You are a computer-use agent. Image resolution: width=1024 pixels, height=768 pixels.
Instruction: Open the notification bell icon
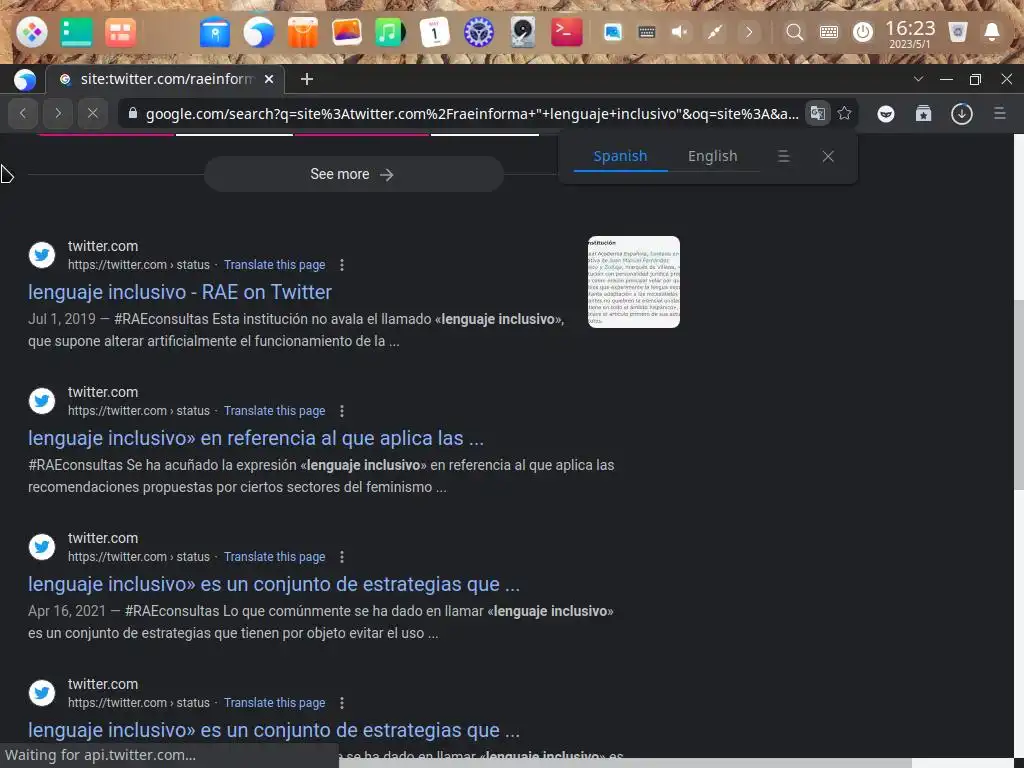(x=991, y=32)
